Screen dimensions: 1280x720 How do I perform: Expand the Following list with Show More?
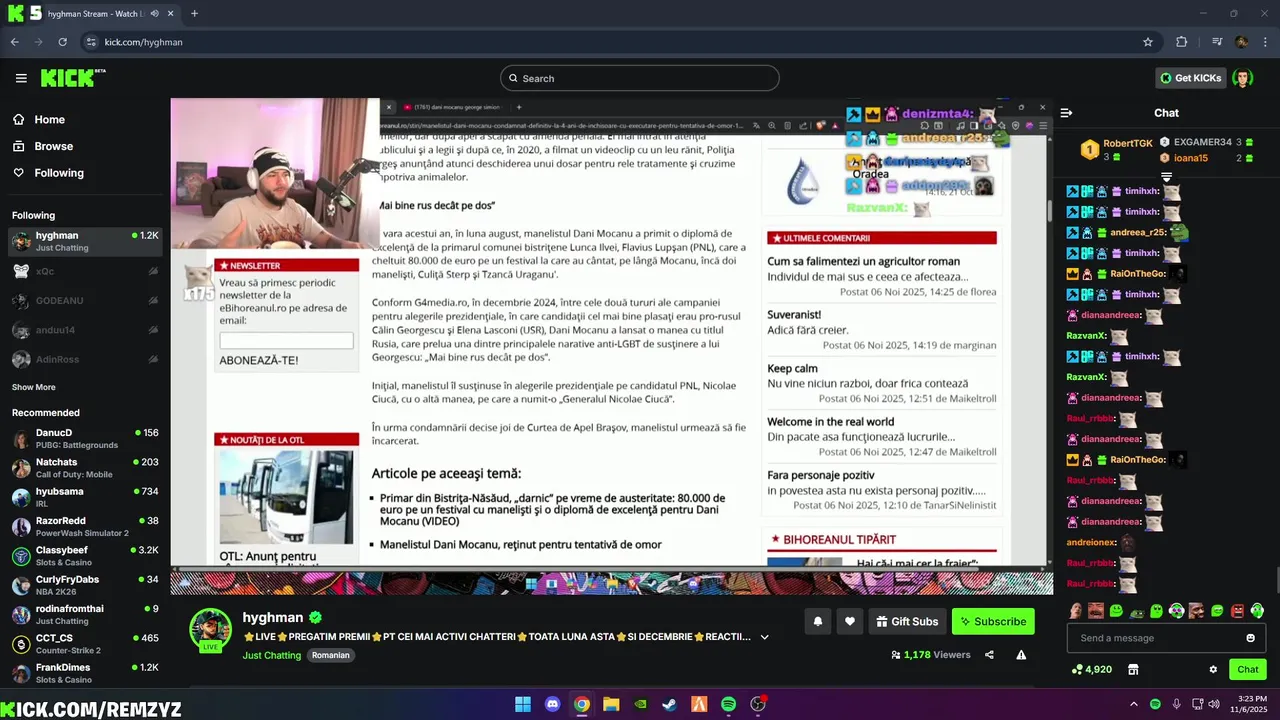click(34, 387)
